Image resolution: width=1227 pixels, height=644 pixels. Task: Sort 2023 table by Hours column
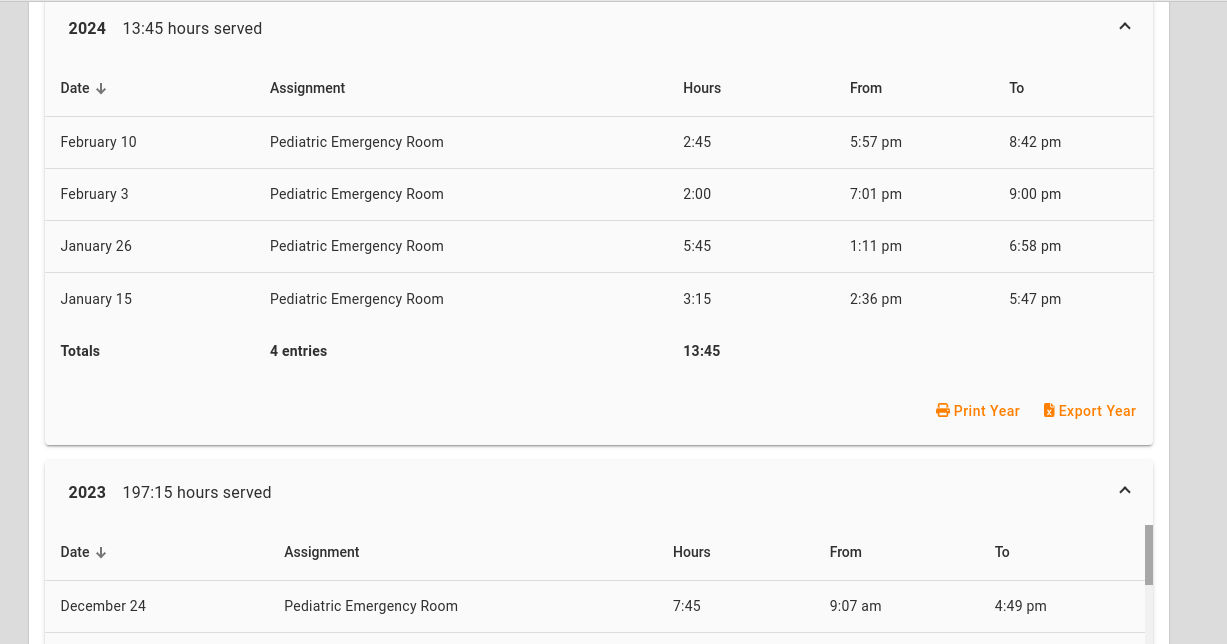point(691,552)
